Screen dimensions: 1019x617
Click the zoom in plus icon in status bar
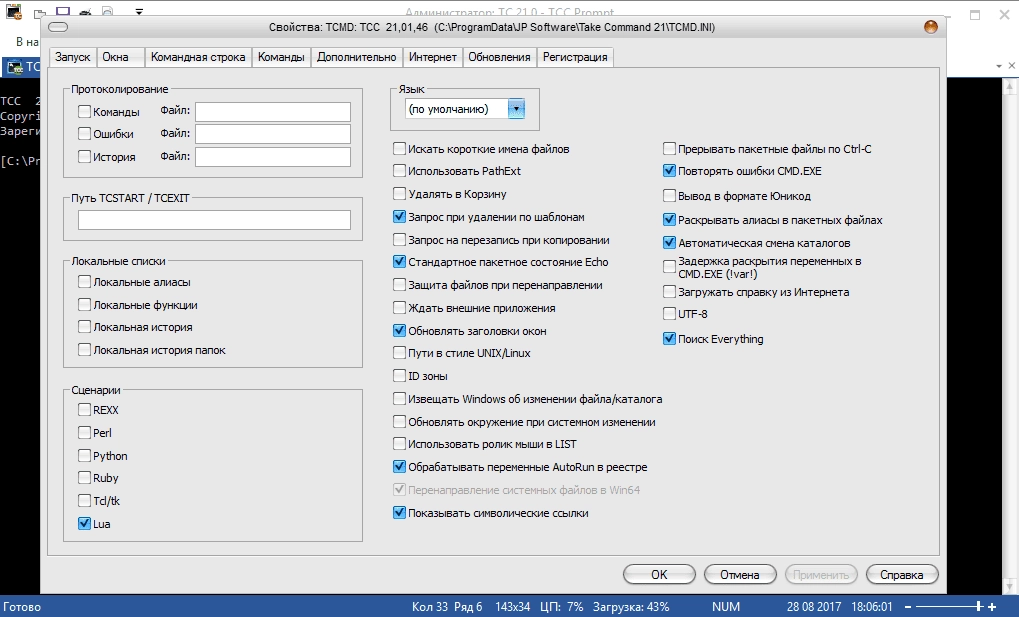(x=992, y=607)
